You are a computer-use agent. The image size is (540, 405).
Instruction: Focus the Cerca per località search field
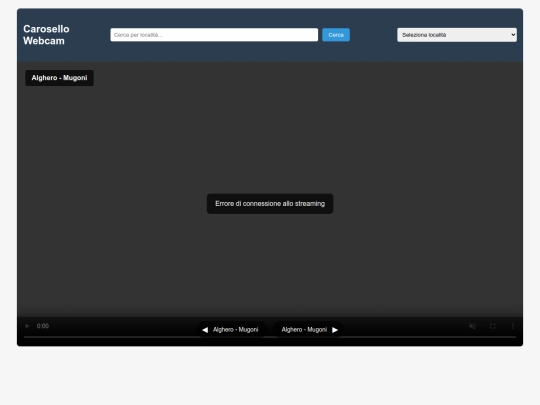(x=214, y=35)
